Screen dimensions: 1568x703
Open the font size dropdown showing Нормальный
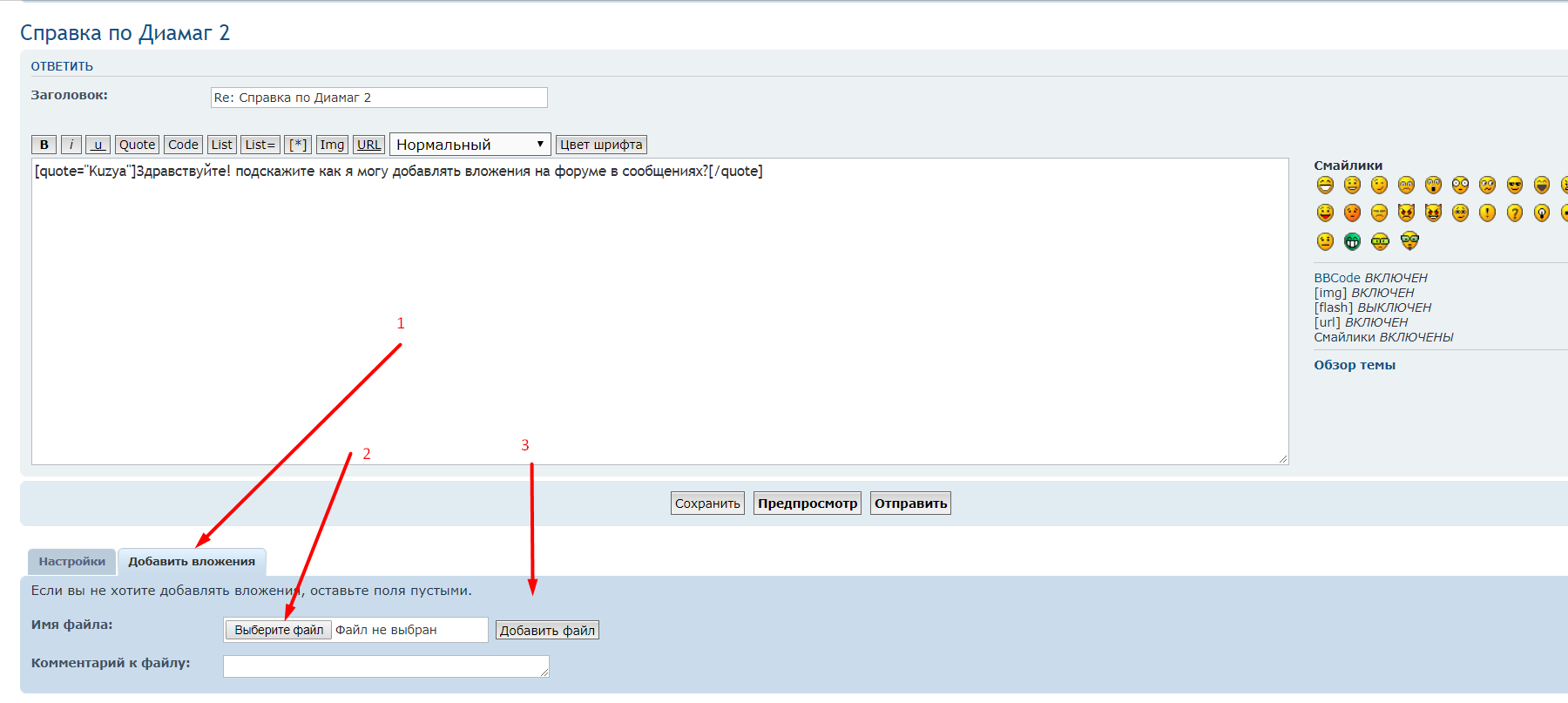coord(470,145)
